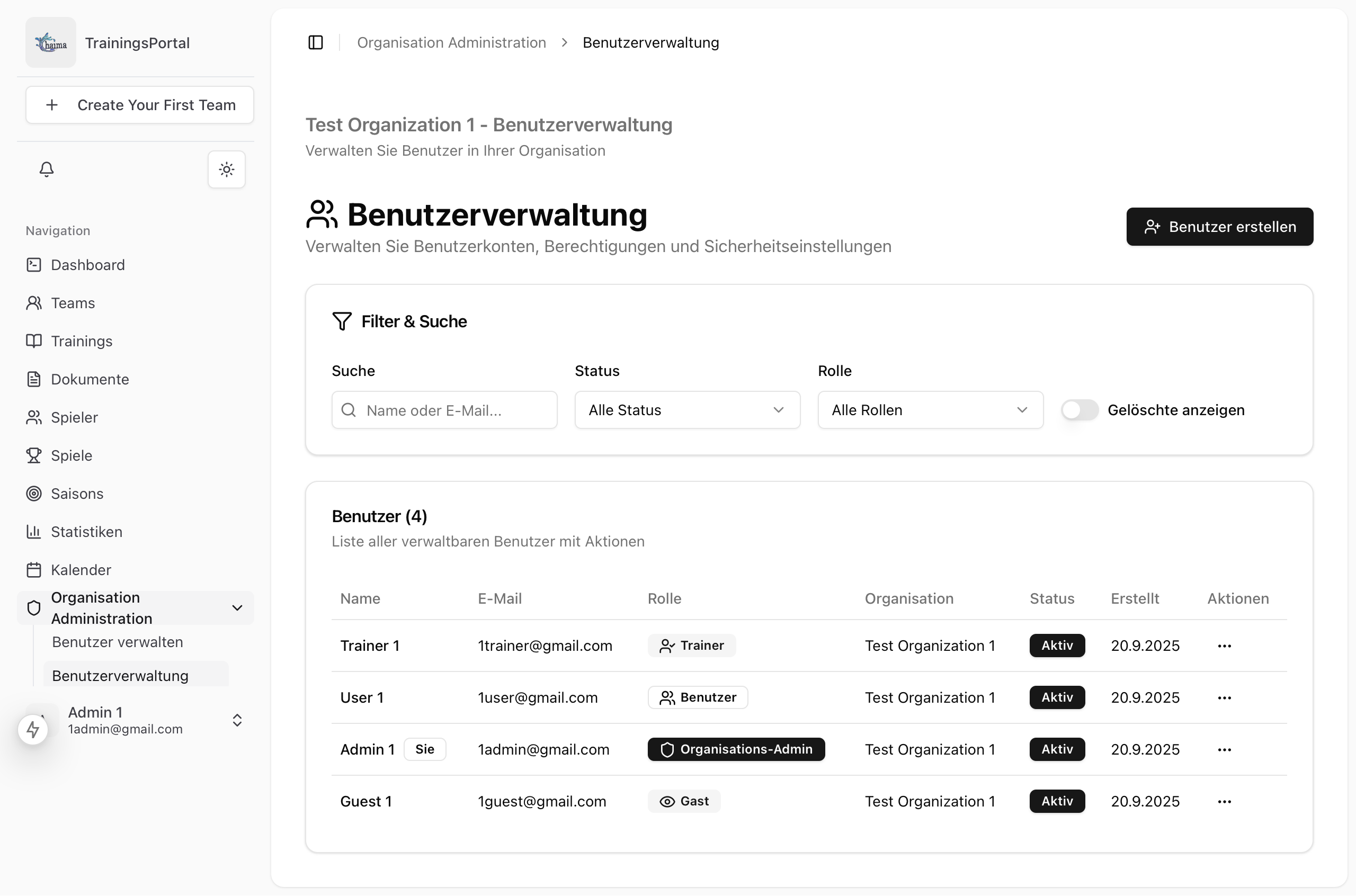Click the Sie badge next to Admin 1
The height and width of the screenshot is (896, 1356).
[x=425, y=749]
